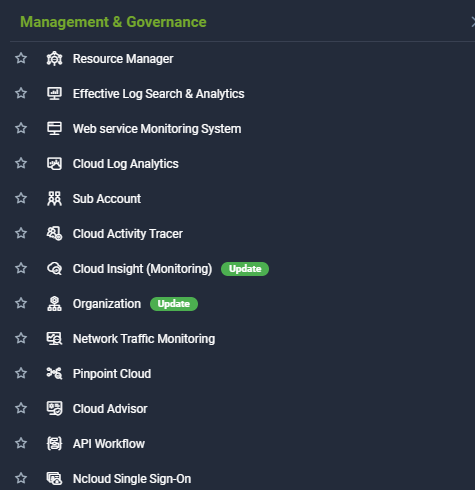
Task: Click the Effective Log Search & Analytics icon
Action: point(54,94)
